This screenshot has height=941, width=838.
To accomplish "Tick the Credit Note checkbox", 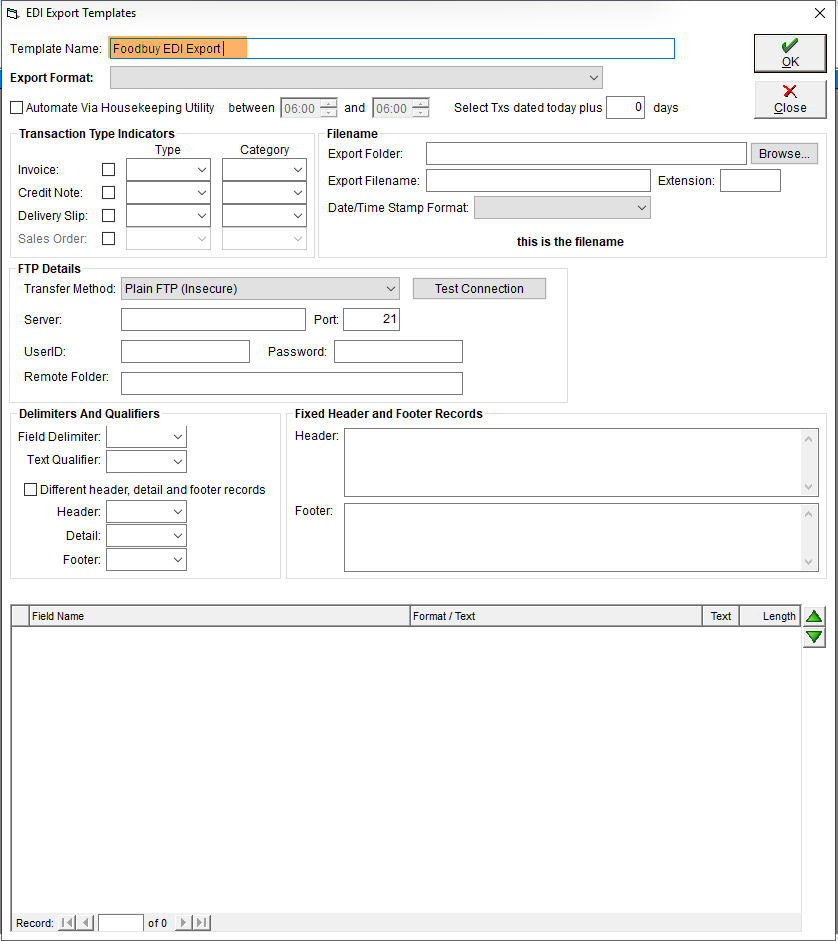I will tap(109, 193).
